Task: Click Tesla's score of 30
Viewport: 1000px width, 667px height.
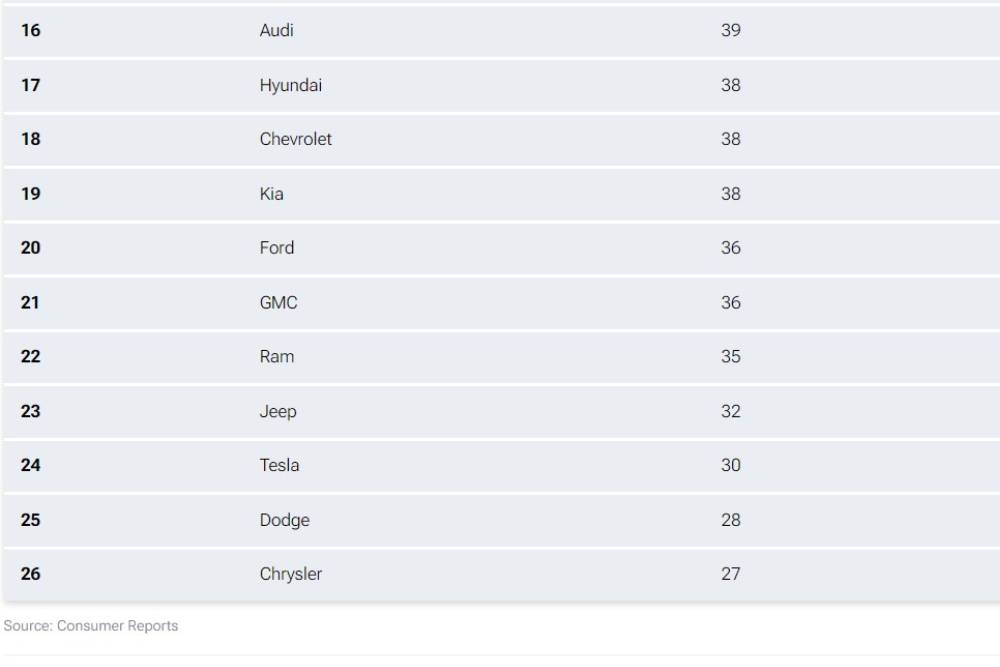Action: point(731,466)
